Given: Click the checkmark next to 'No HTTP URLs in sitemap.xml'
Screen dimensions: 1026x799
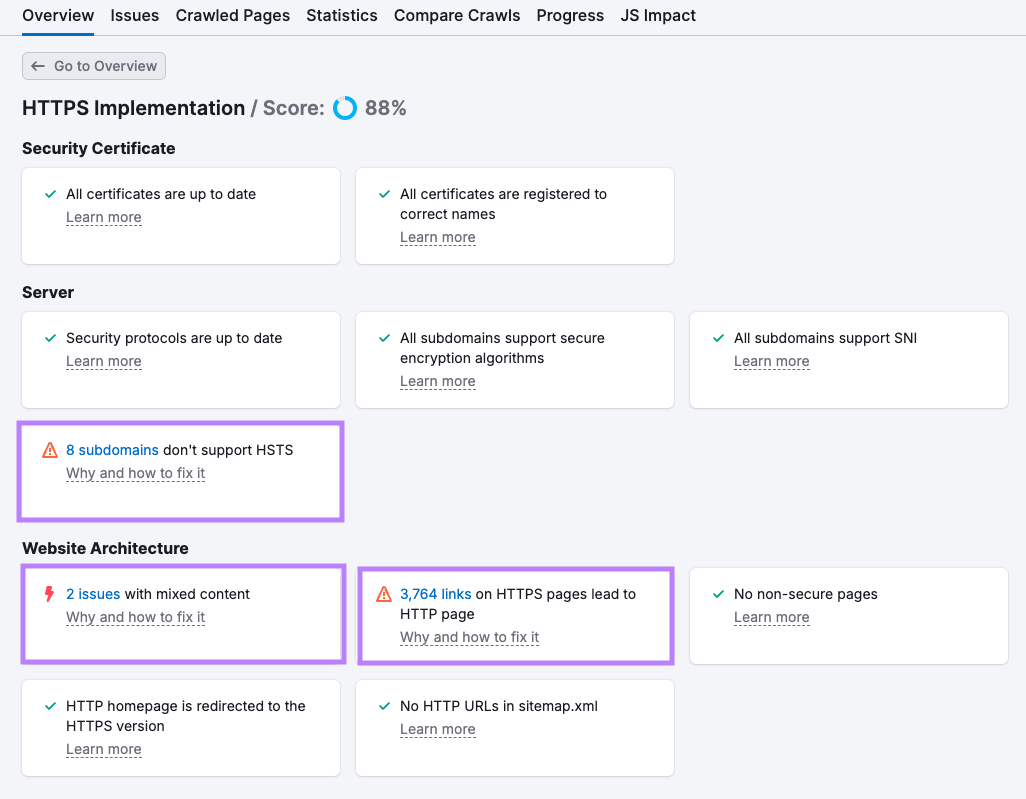Looking at the screenshot, I should tap(383, 706).
